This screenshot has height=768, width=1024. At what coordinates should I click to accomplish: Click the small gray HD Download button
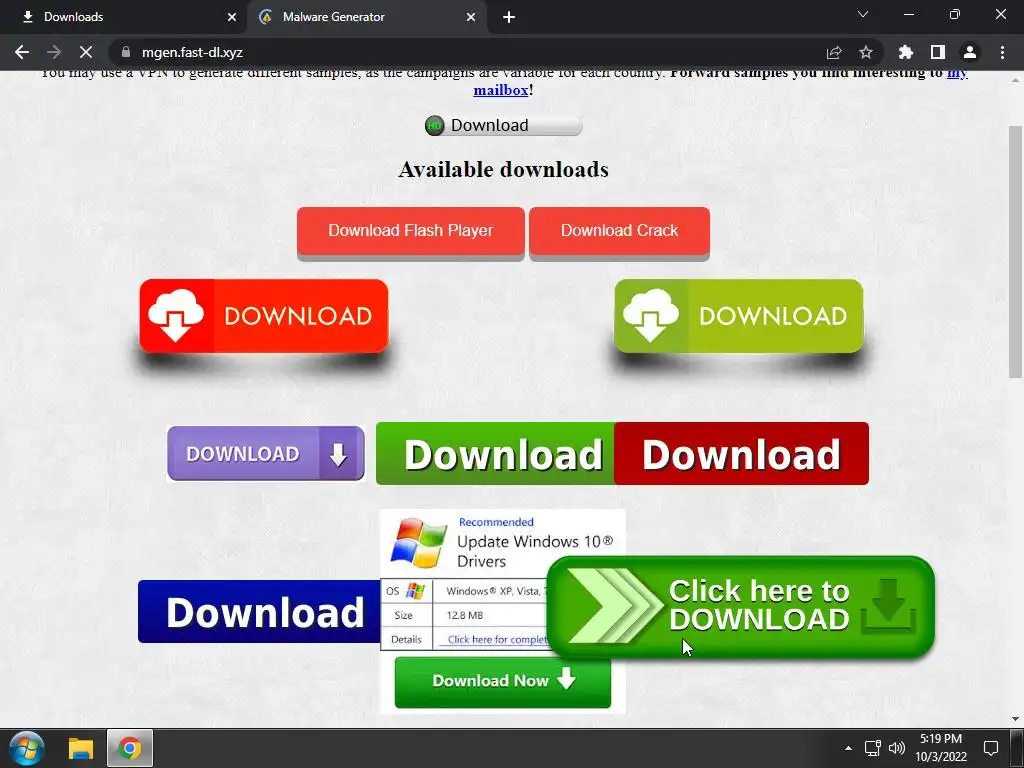pyautogui.click(x=503, y=125)
